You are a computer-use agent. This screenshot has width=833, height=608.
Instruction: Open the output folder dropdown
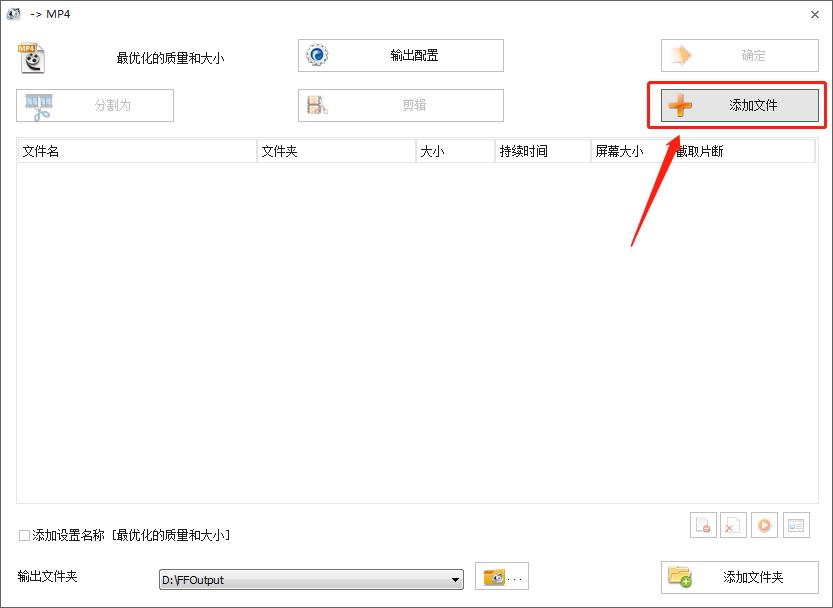[455, 578]
